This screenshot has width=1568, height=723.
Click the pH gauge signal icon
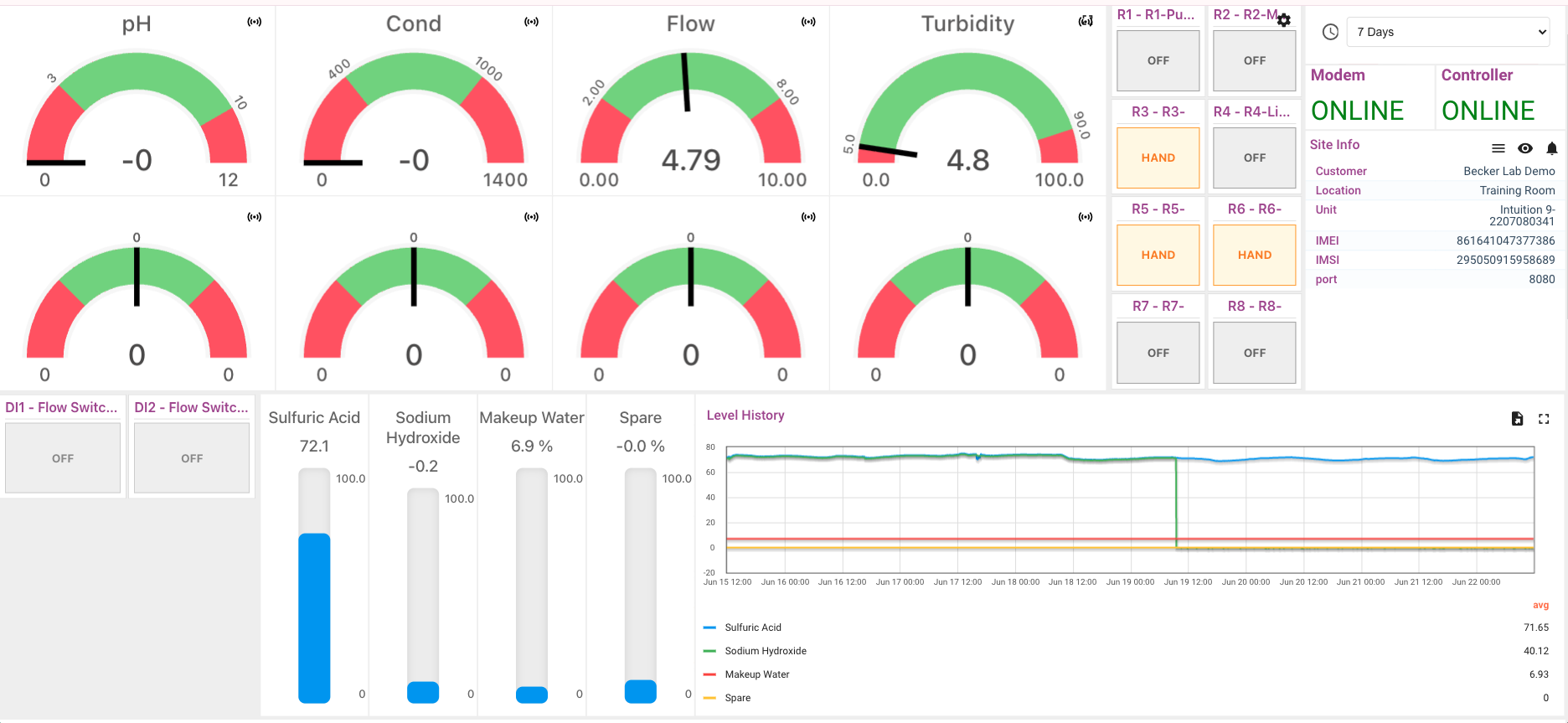click(x=254, y=22)
